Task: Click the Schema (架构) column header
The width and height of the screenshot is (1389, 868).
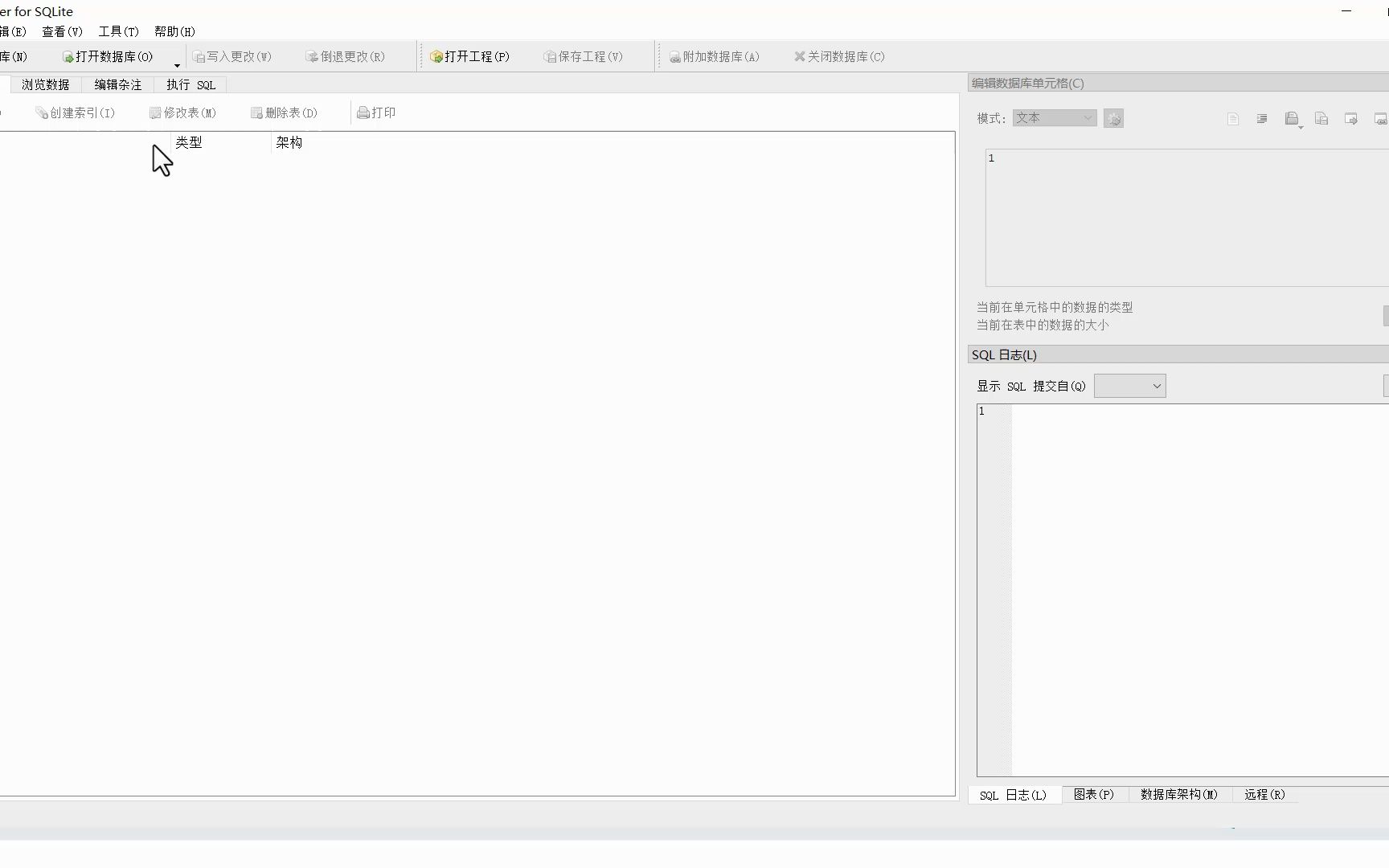Action: 289,142
